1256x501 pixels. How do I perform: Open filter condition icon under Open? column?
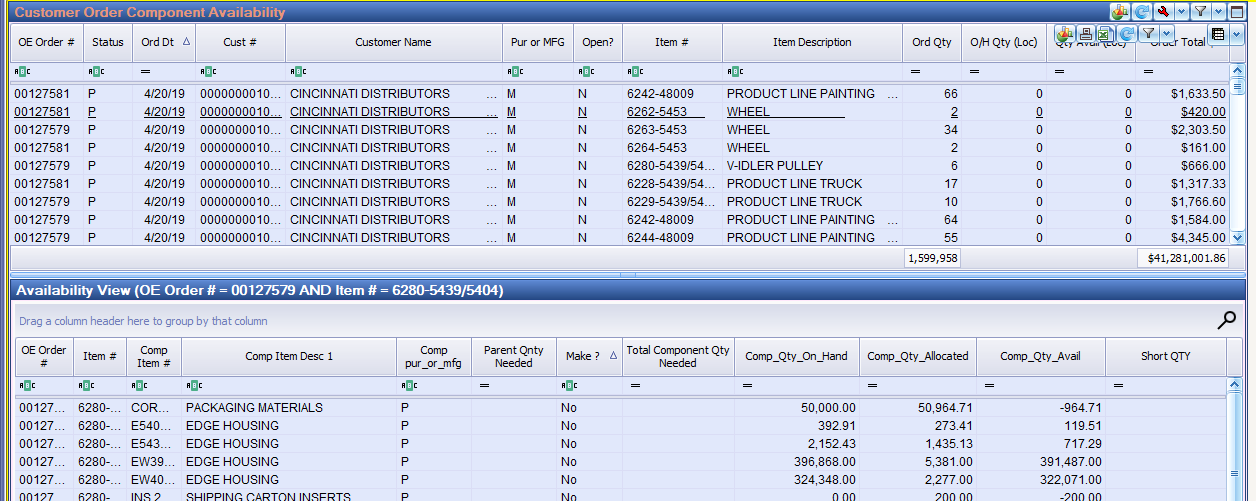(585, 72)
